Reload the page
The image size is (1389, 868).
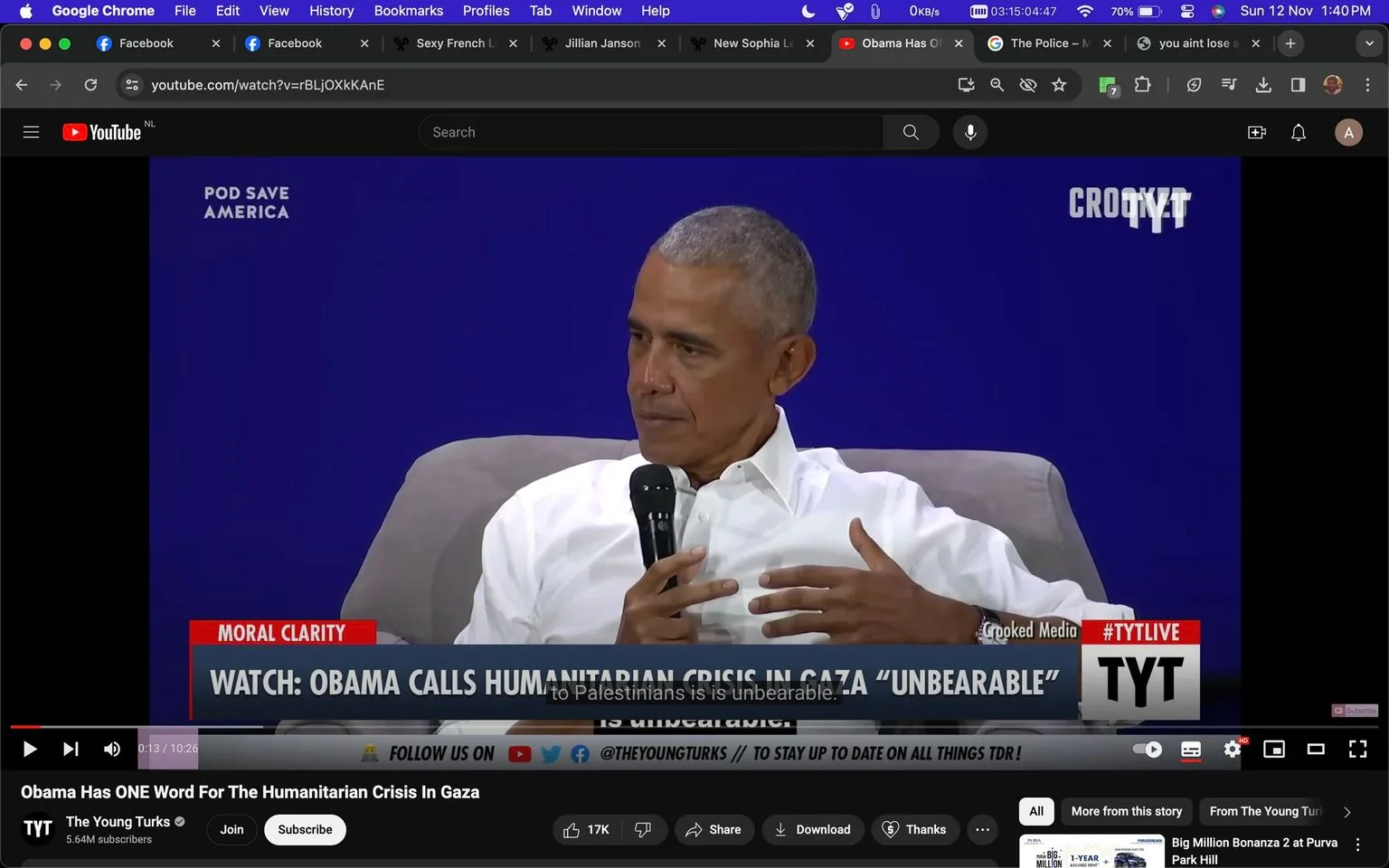coord(90,84)
